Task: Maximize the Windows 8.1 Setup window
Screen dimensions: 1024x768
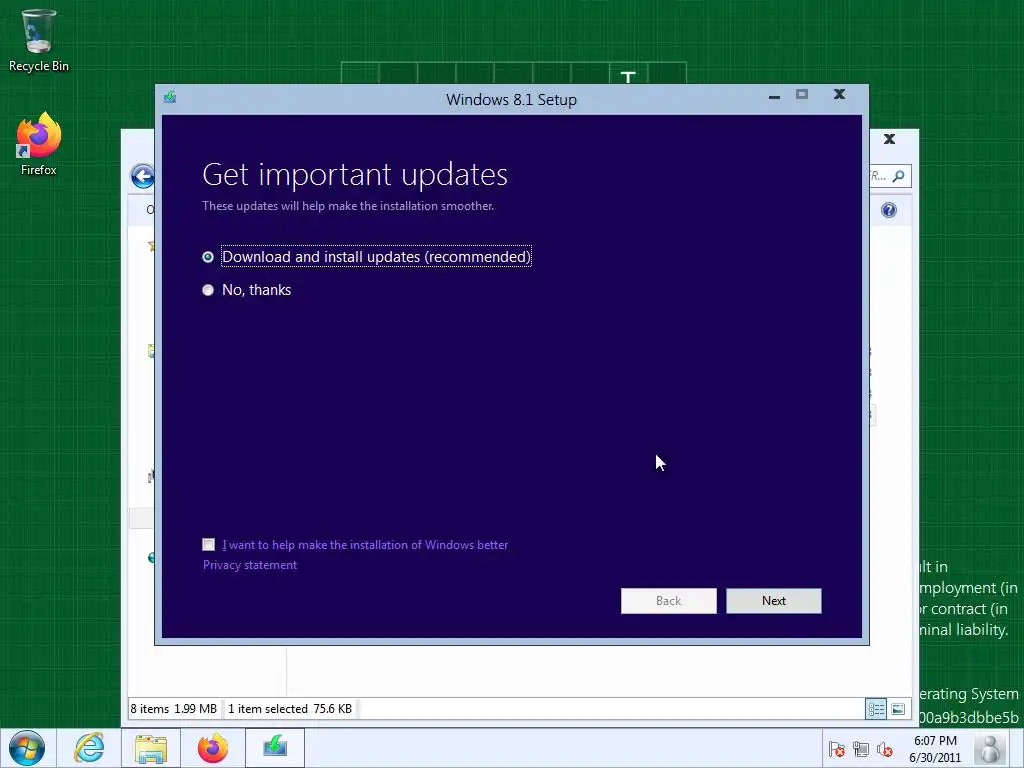Action: pyautogui.click(x=802, y=95)
